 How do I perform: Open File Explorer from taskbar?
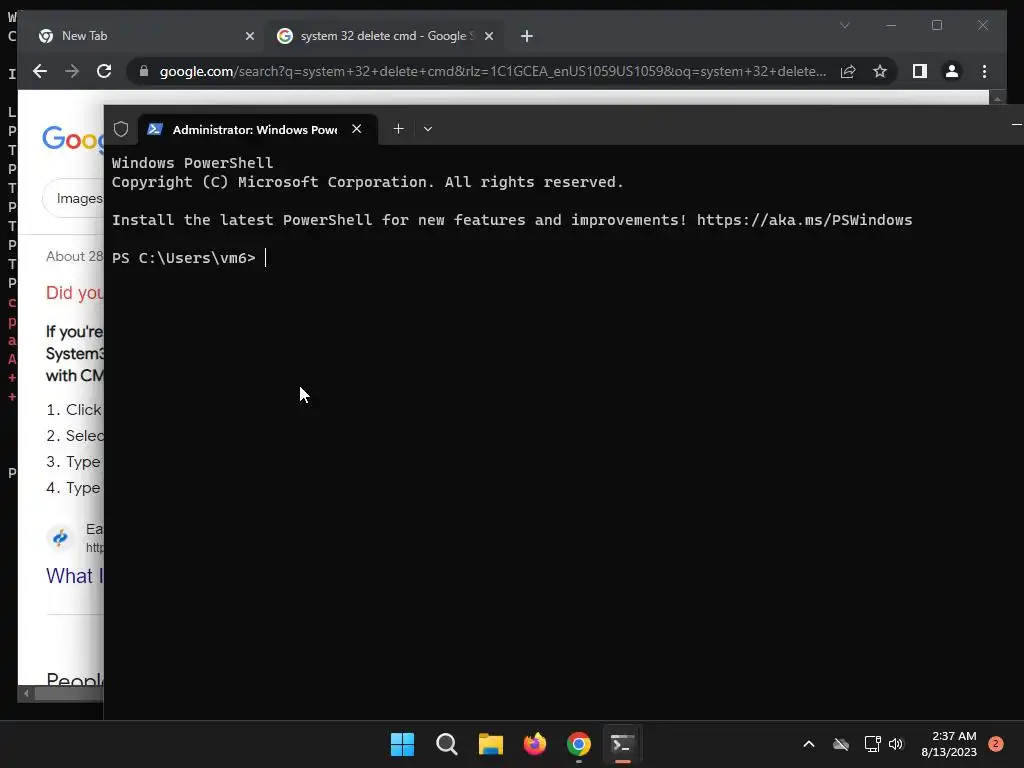(490, 744)
